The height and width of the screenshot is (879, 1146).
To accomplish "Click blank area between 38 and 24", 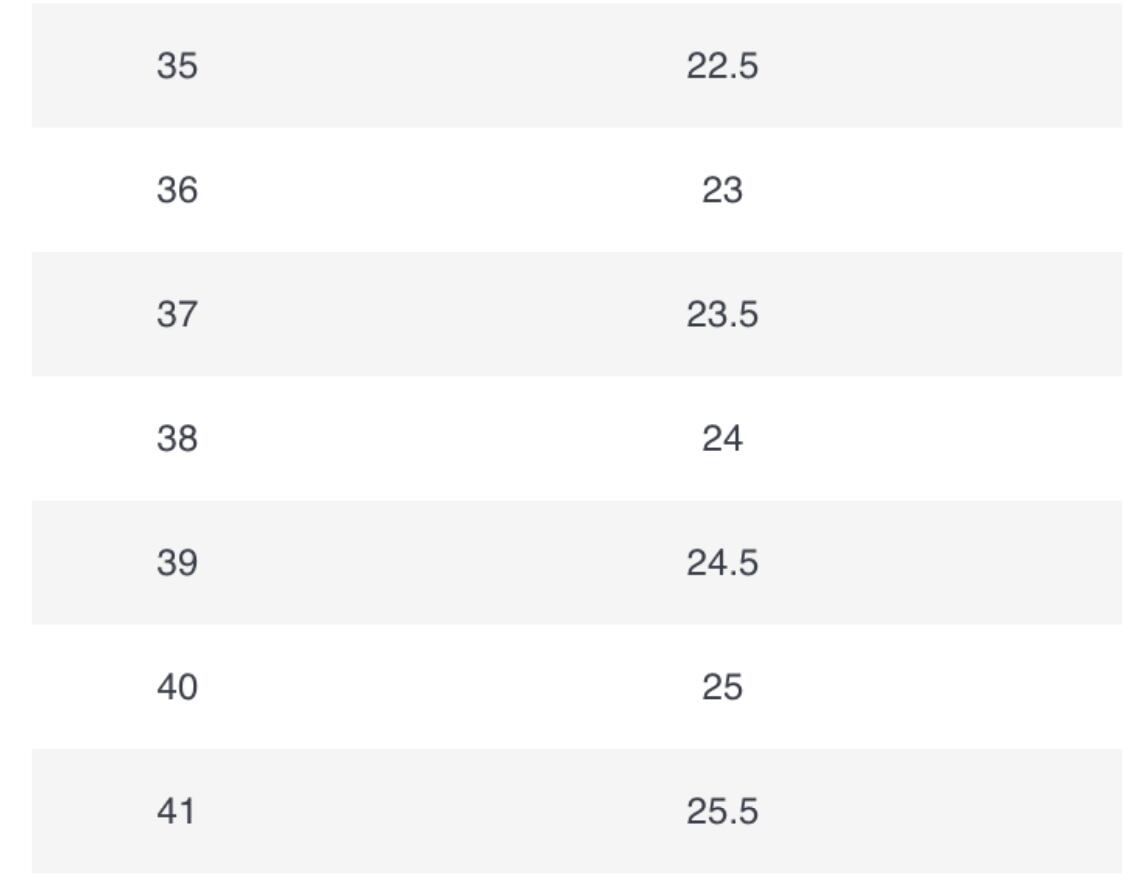I will [x=450, y=438].
